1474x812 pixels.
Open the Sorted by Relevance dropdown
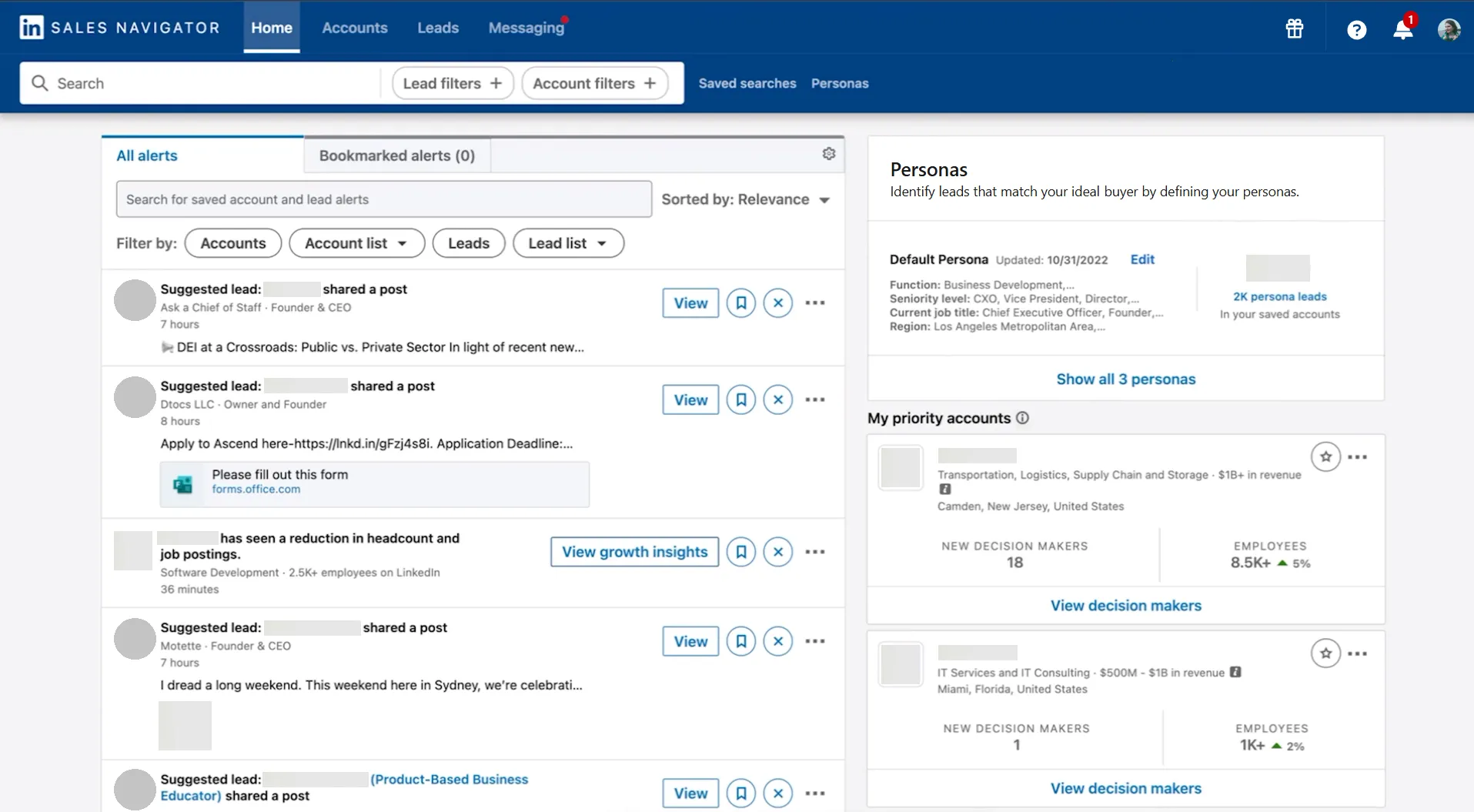click(744, 199)
